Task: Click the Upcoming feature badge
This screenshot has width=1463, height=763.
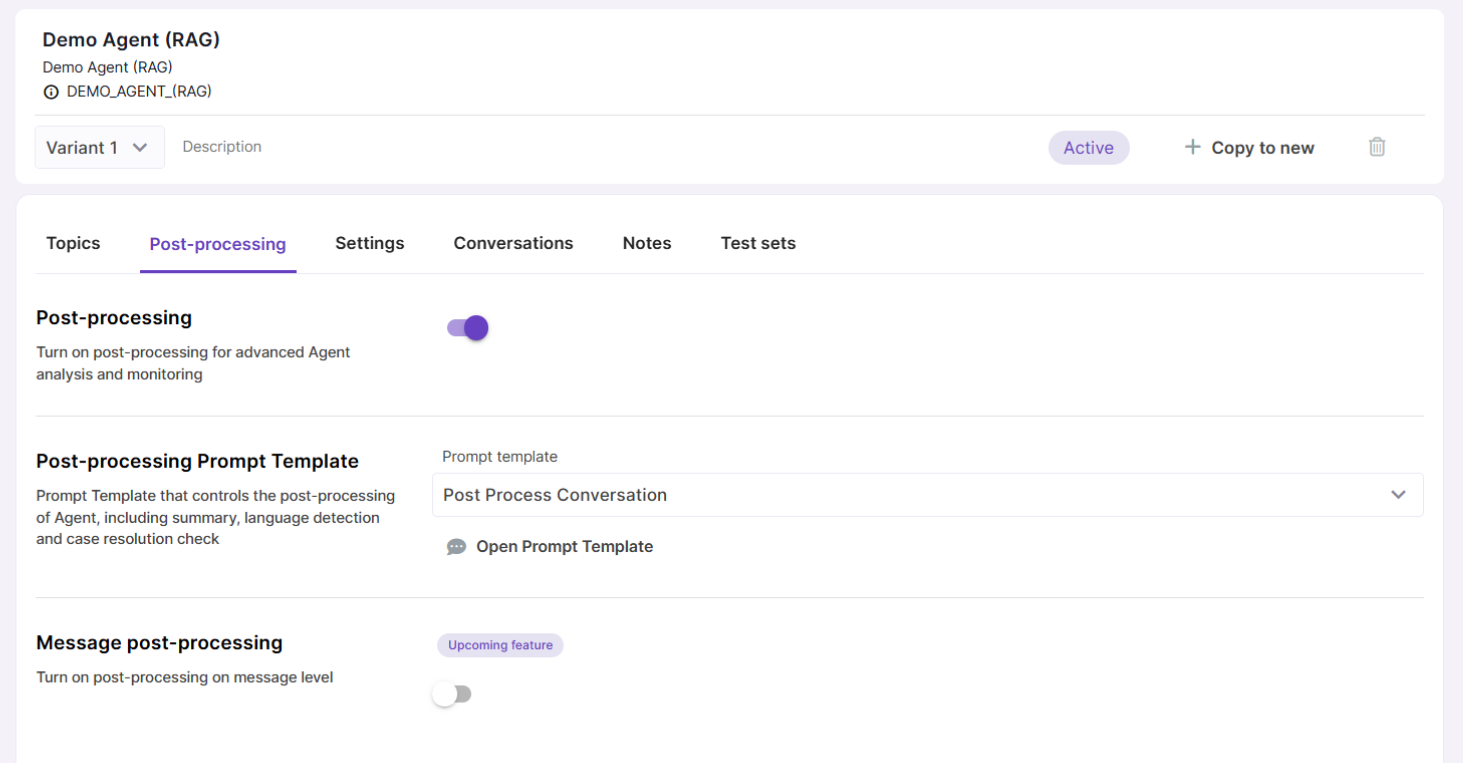Action: click(500, 645)
